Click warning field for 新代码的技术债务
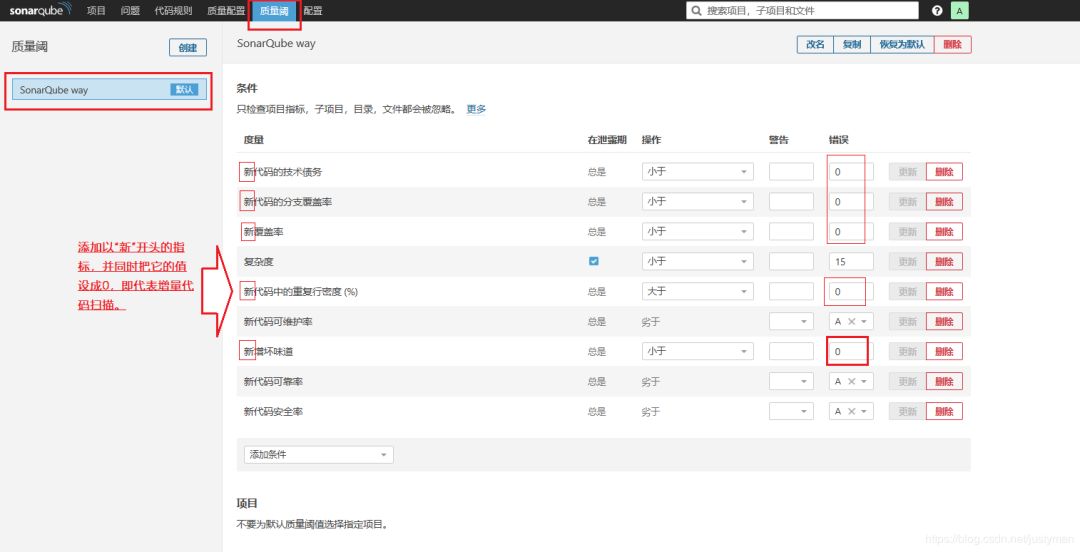Viewport: 1080px width, 552px height. click(x=791, y=172)
